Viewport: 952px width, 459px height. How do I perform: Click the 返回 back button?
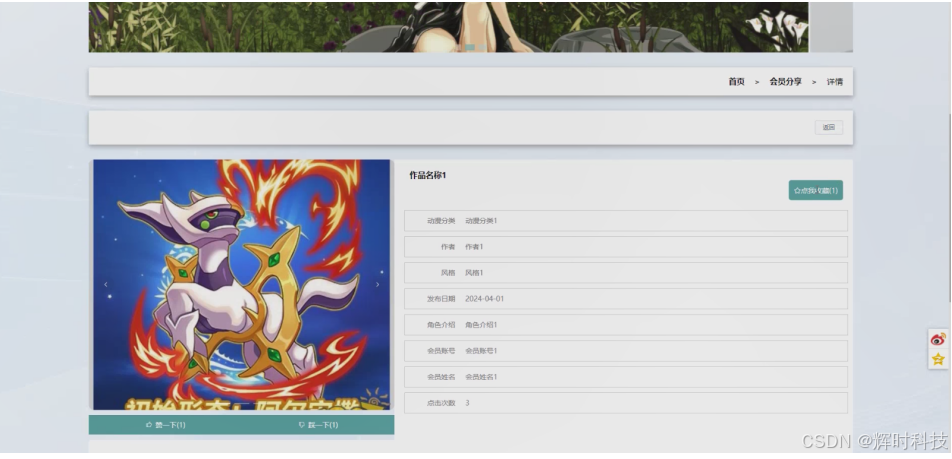(x=828, y=128)
